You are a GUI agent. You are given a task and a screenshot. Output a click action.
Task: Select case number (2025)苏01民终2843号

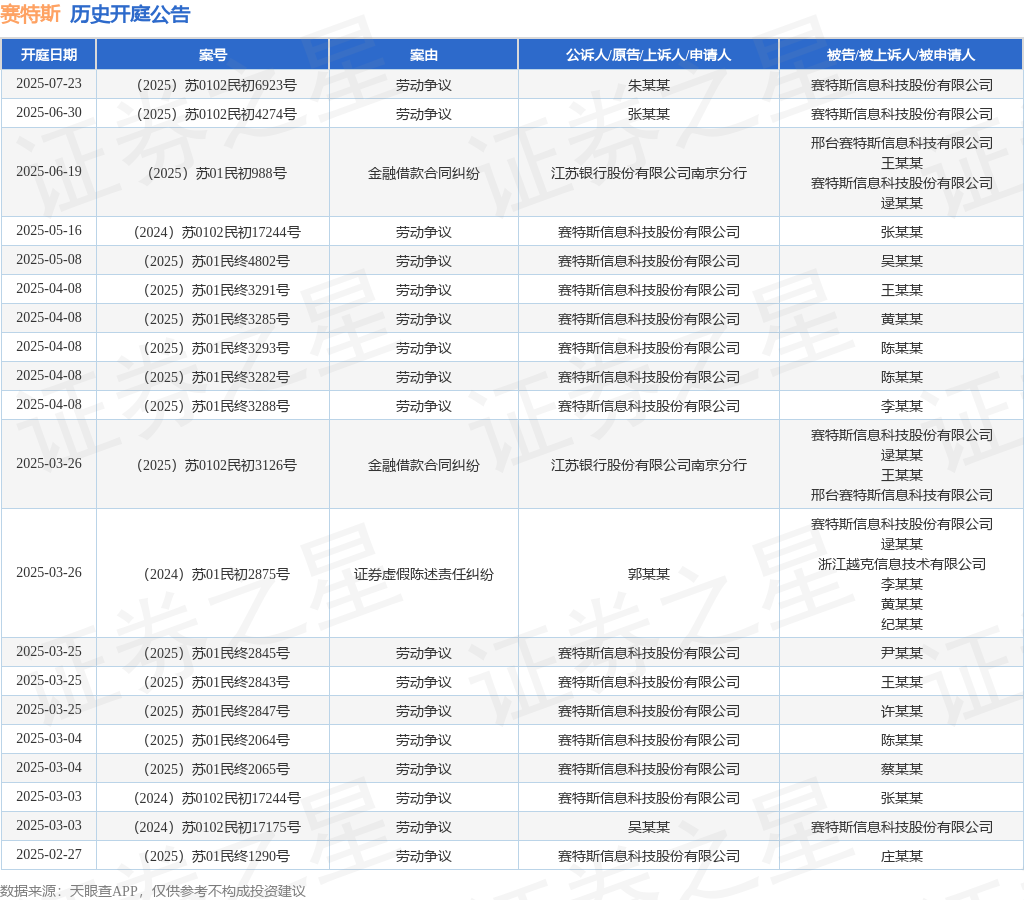[213, 683]
